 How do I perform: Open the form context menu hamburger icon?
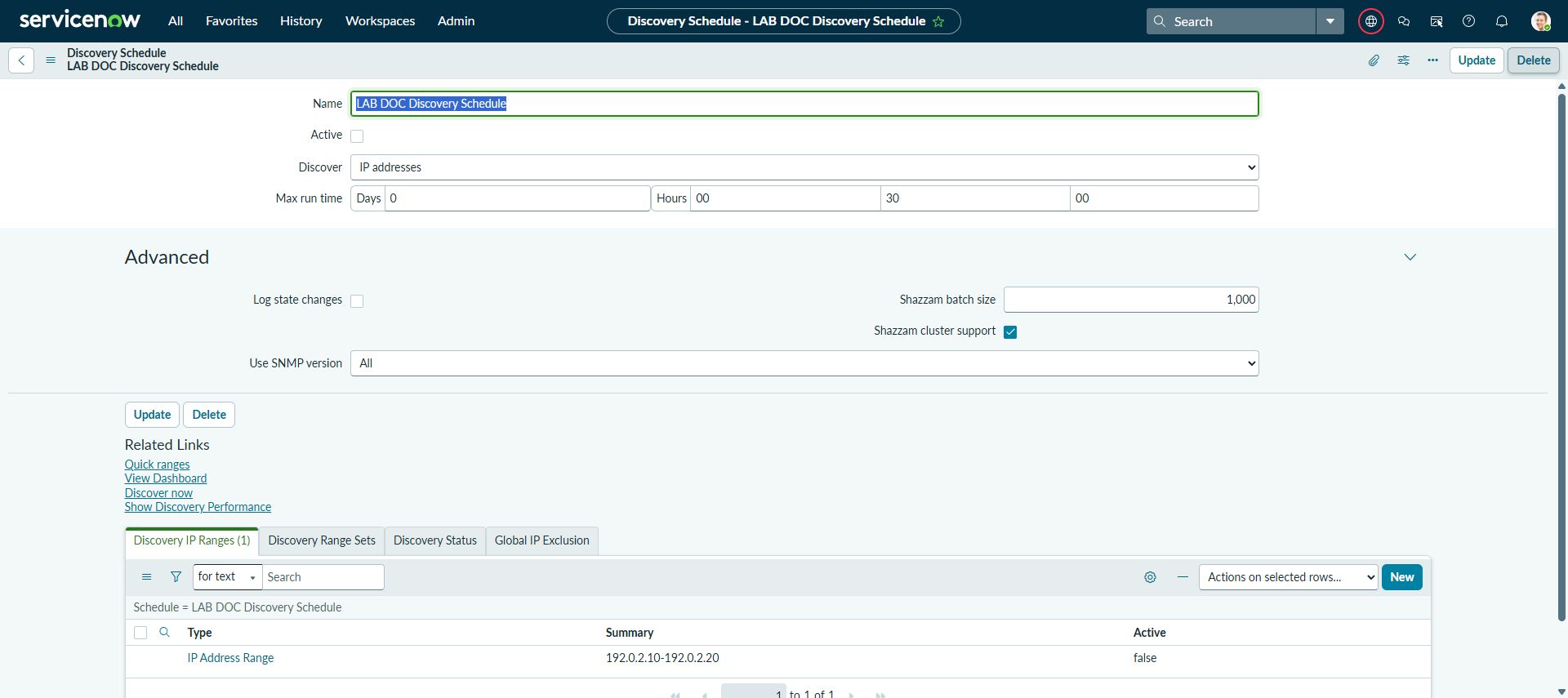point(51,60)
